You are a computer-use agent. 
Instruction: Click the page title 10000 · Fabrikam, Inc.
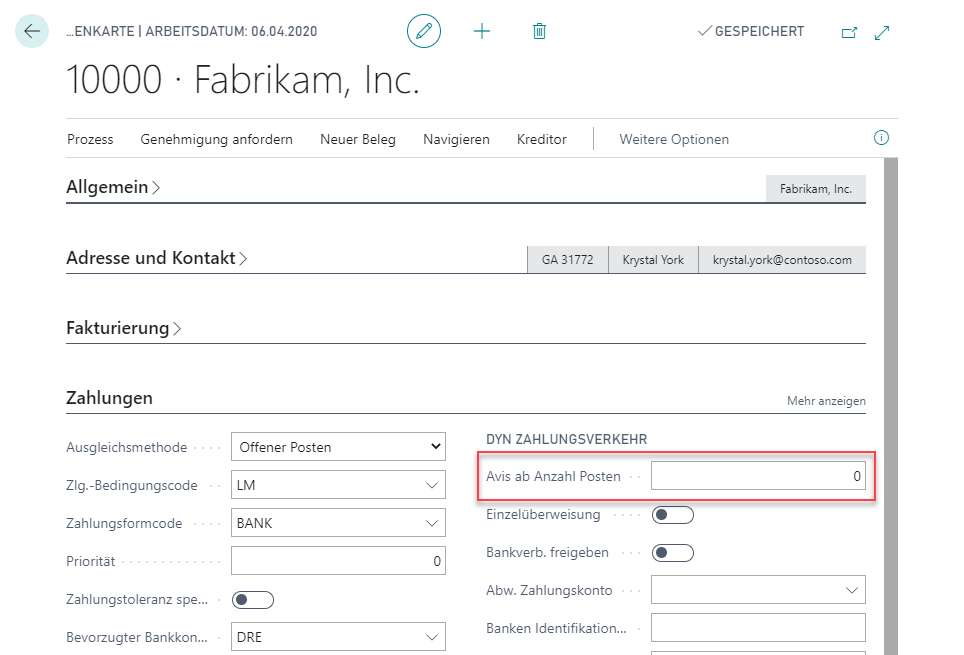[x=243, y=80]
